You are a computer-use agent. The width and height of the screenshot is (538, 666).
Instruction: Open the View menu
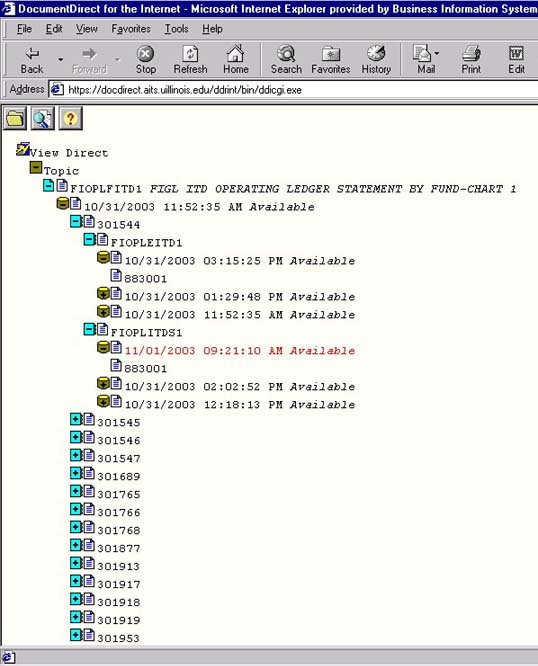87,29
